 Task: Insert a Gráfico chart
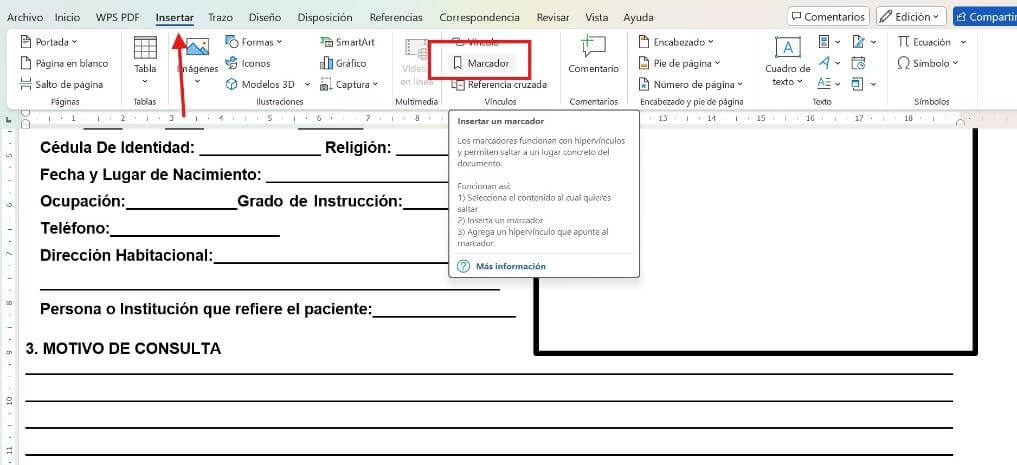[343, 64]
